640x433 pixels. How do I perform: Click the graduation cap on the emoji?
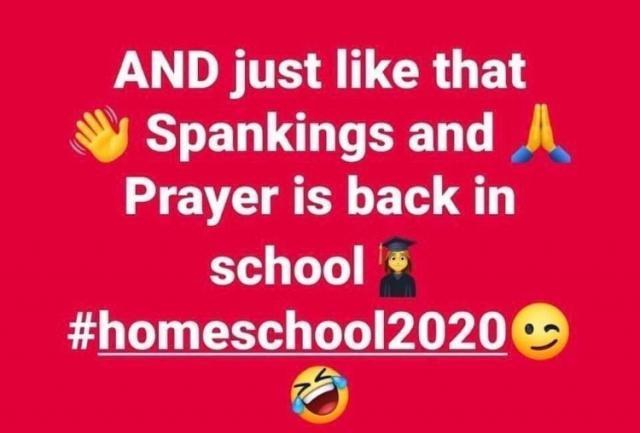398,244
